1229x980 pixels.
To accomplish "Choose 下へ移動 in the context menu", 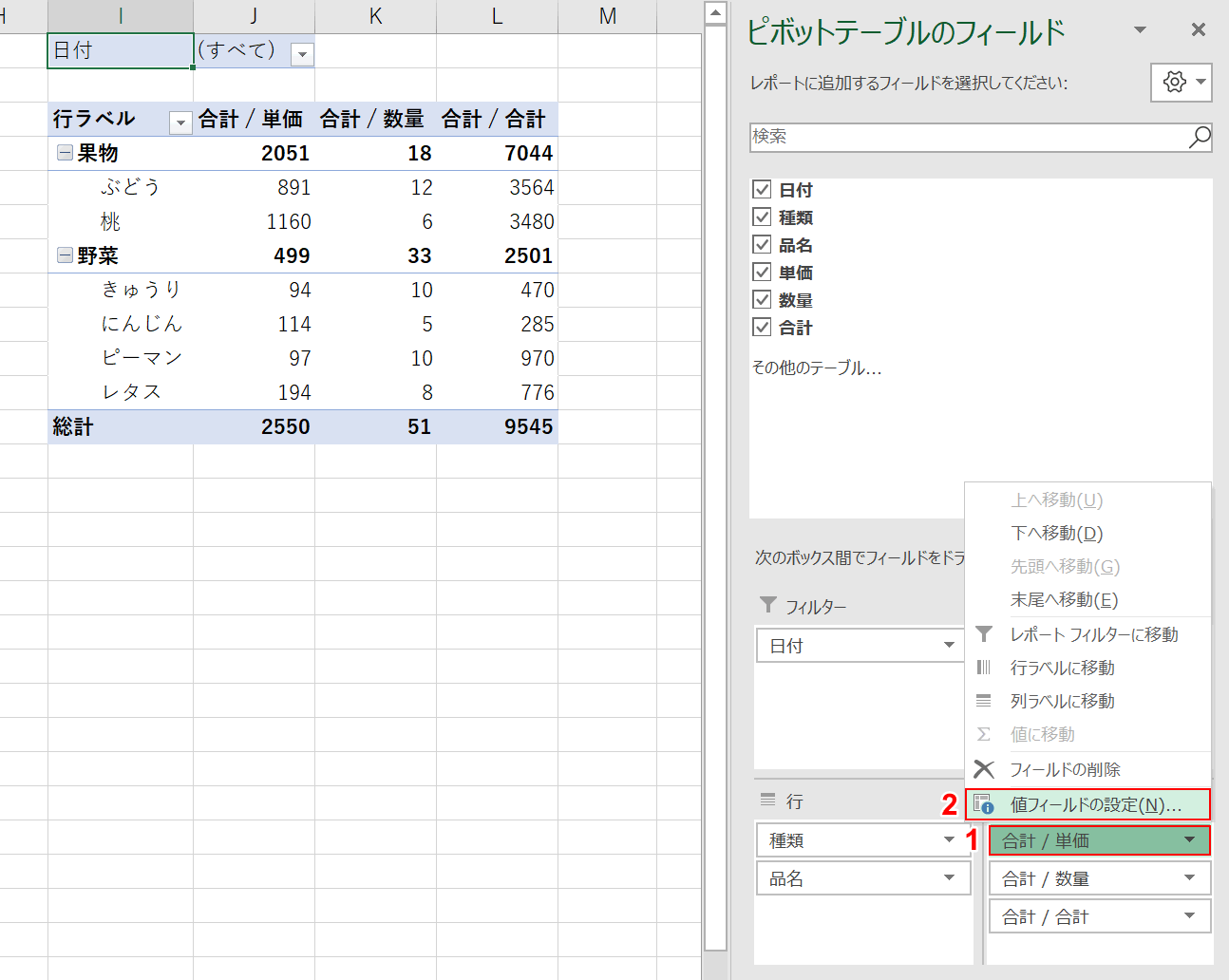I will pyautogui.click(x=1056, y=534).
